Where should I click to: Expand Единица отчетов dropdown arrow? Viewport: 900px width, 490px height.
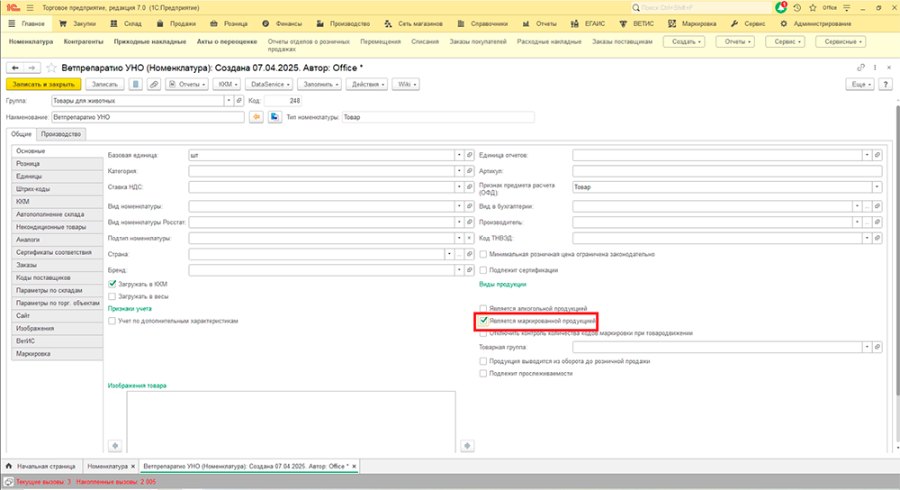(x=867, y=155)
